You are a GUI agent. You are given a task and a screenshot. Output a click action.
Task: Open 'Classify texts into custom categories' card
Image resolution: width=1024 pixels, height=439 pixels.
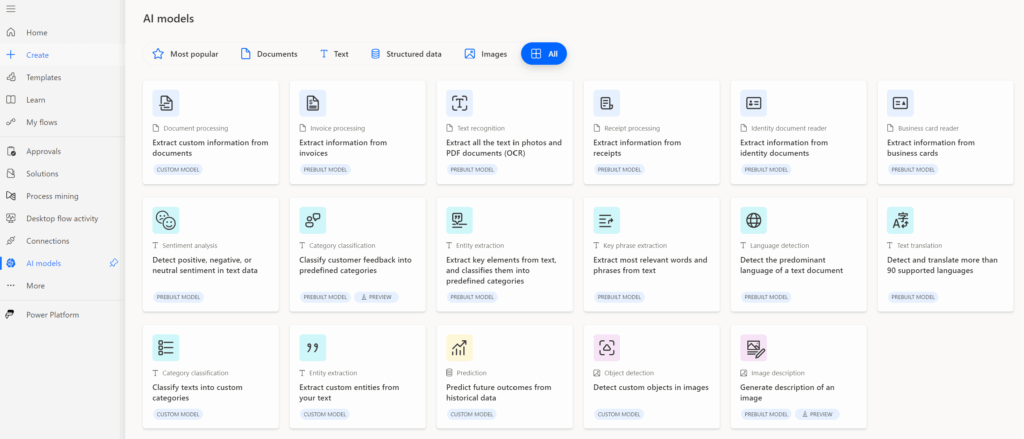[211, 377]
